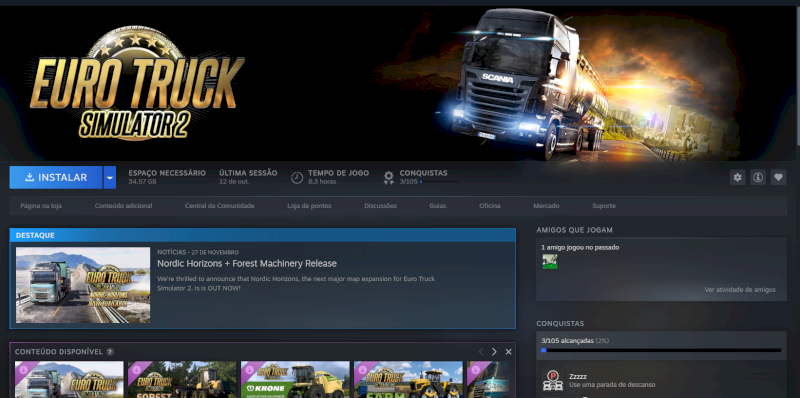
Task: Open Forest Machinery DLC thumbnail
Action: [182, 380]
